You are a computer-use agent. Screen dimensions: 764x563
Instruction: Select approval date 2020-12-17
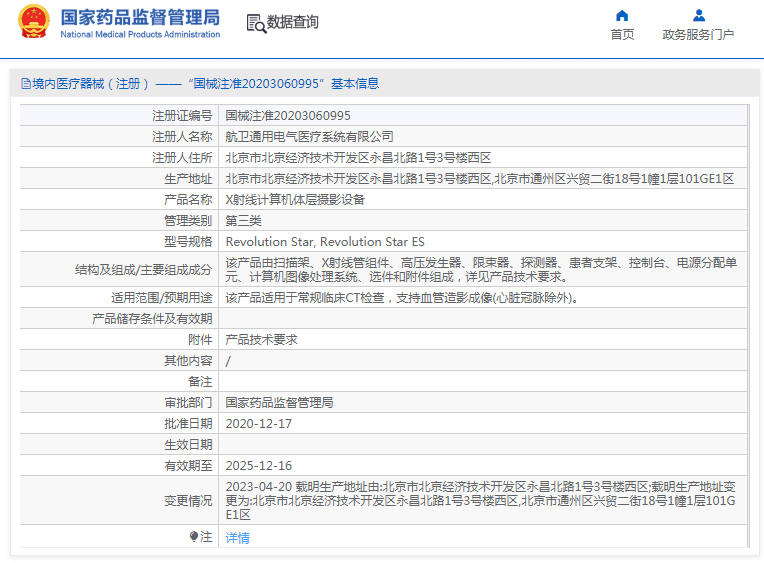point(259,424)
